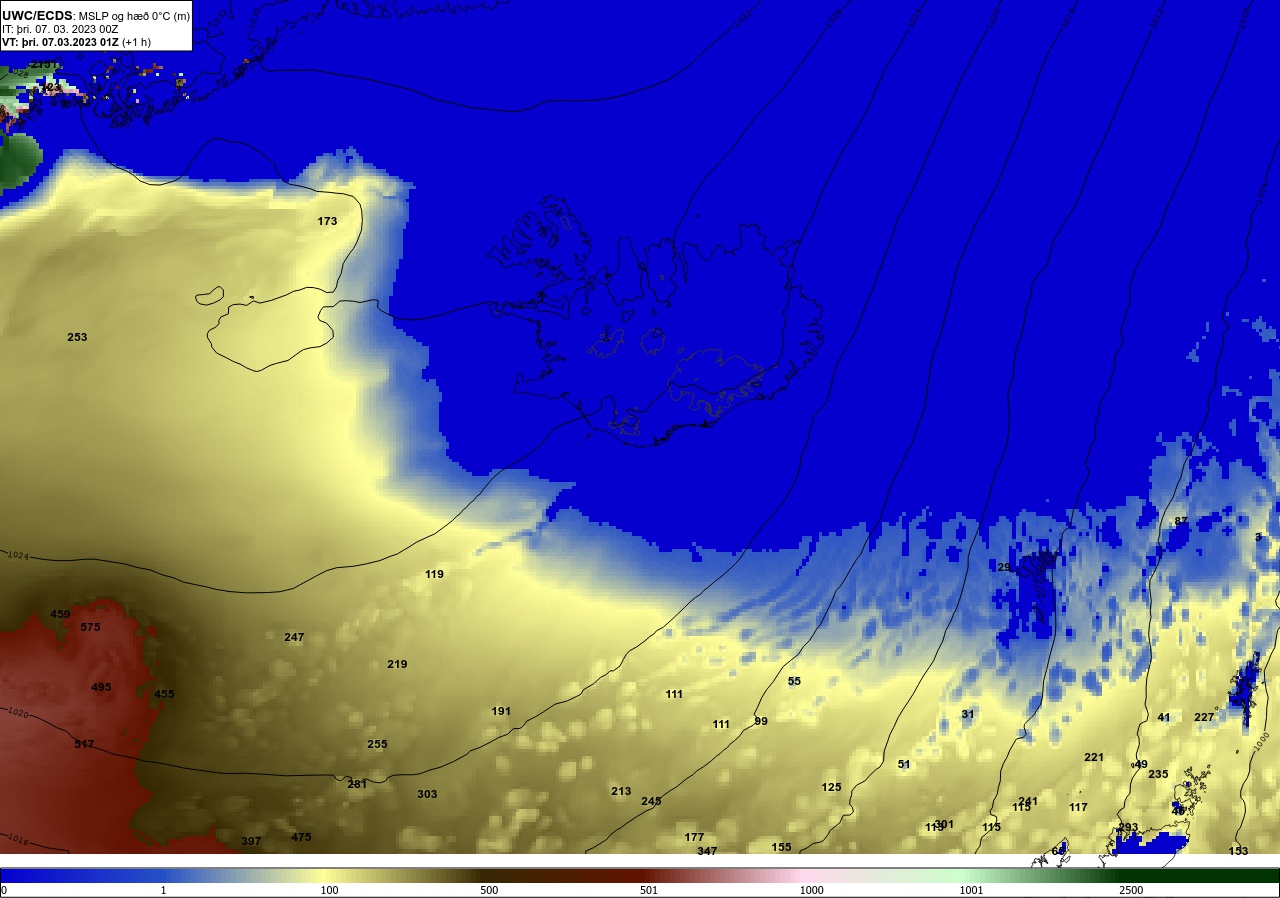Click the height value 191

[x=501, y=711]
